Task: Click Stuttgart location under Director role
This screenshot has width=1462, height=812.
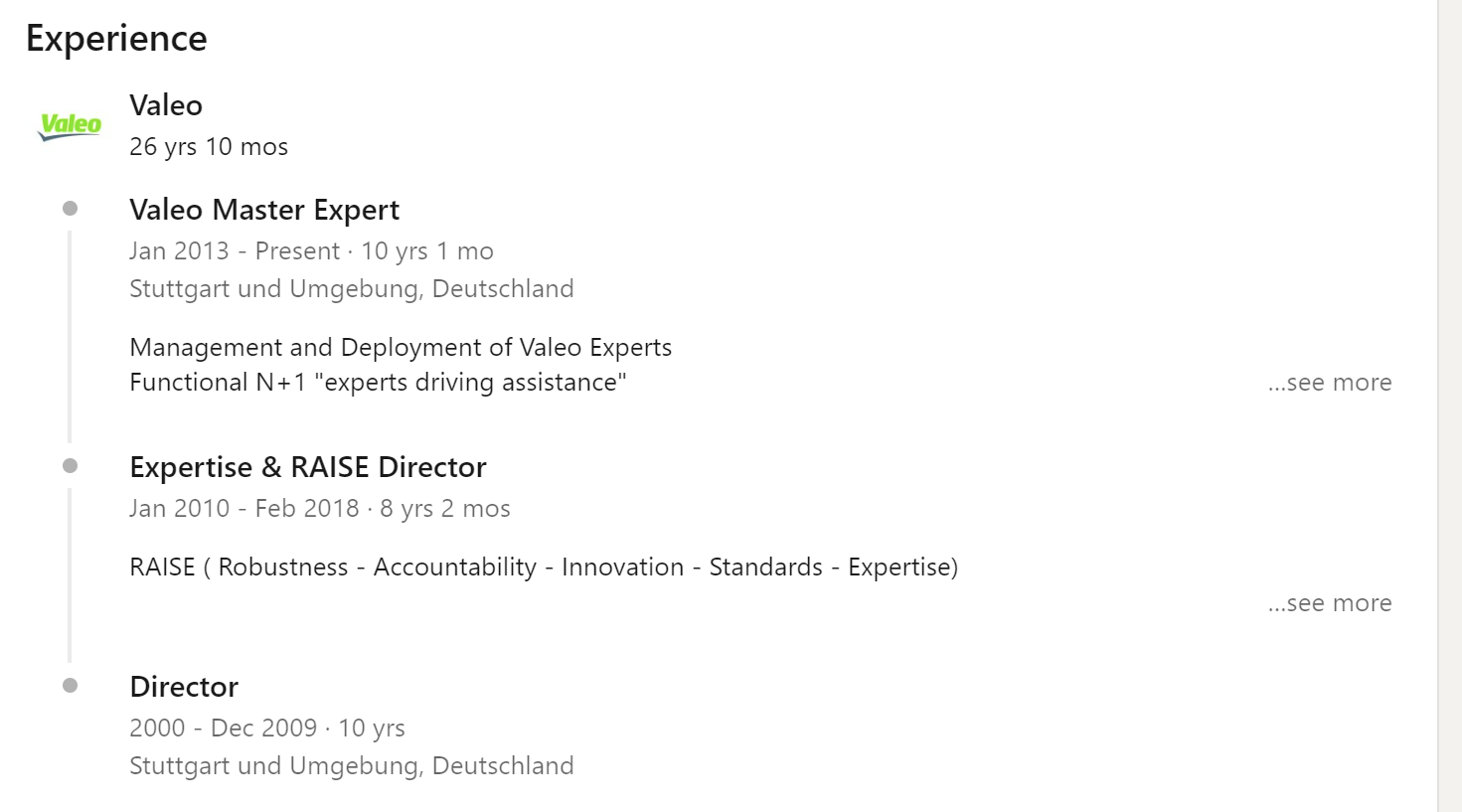Action: [352, 766]
